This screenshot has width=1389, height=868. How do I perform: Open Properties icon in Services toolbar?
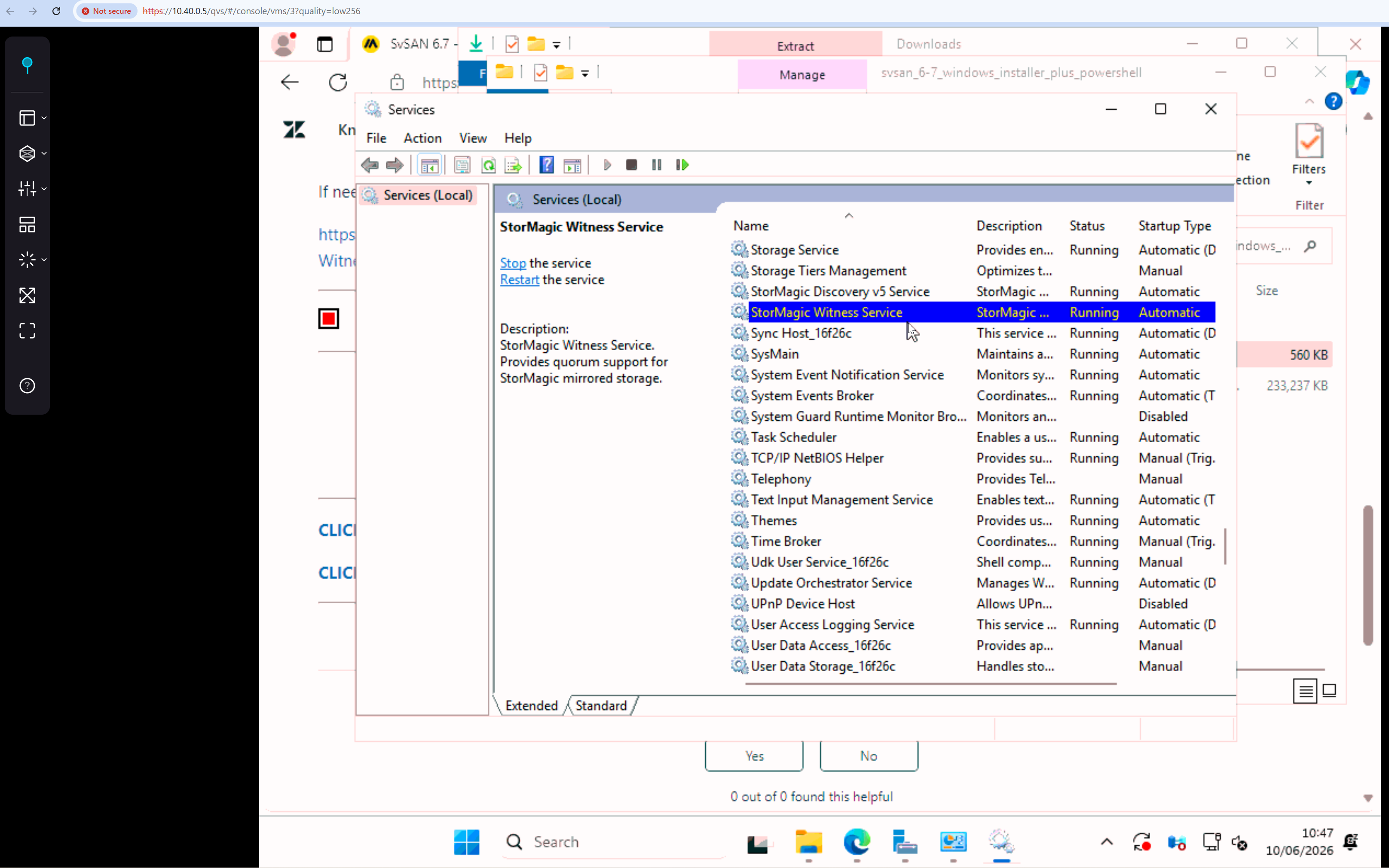coord(462,165)
